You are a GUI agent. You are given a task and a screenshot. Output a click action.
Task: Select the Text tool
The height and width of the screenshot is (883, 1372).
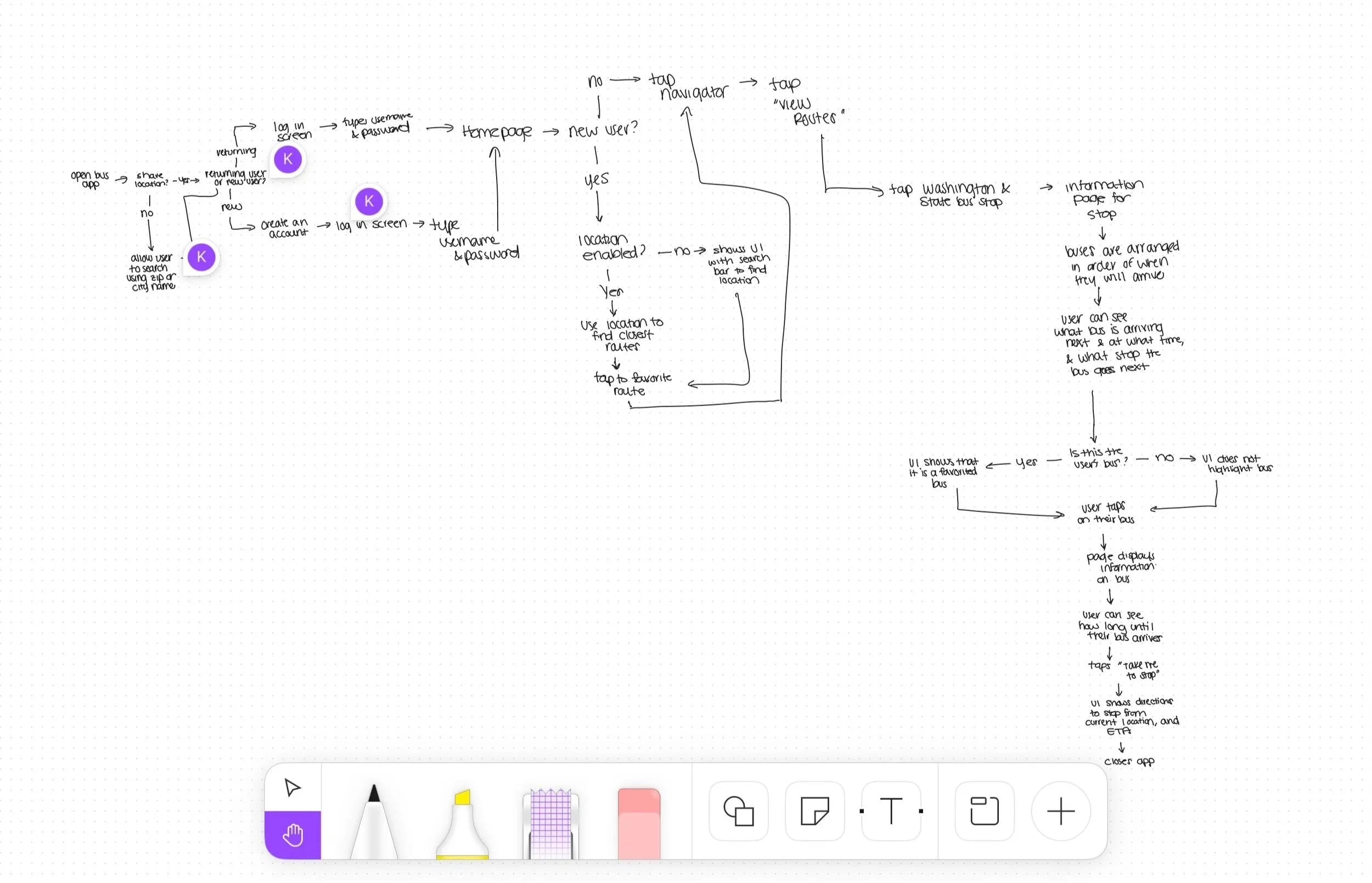point(891,811)
